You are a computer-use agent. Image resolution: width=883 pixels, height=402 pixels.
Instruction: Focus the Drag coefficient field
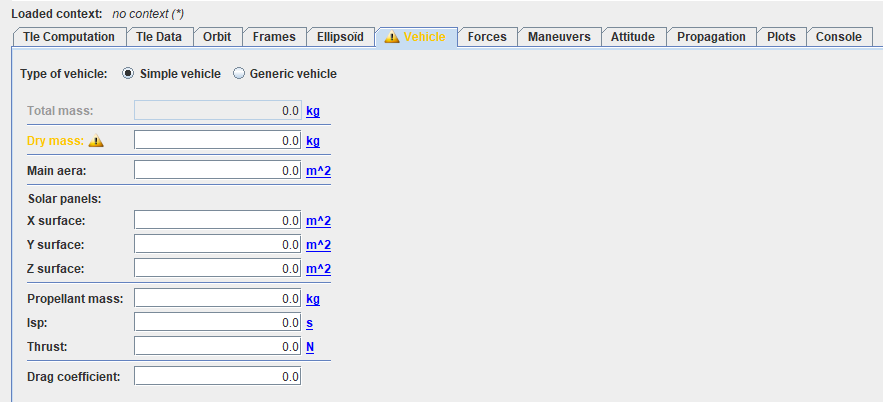coord(217,377)
